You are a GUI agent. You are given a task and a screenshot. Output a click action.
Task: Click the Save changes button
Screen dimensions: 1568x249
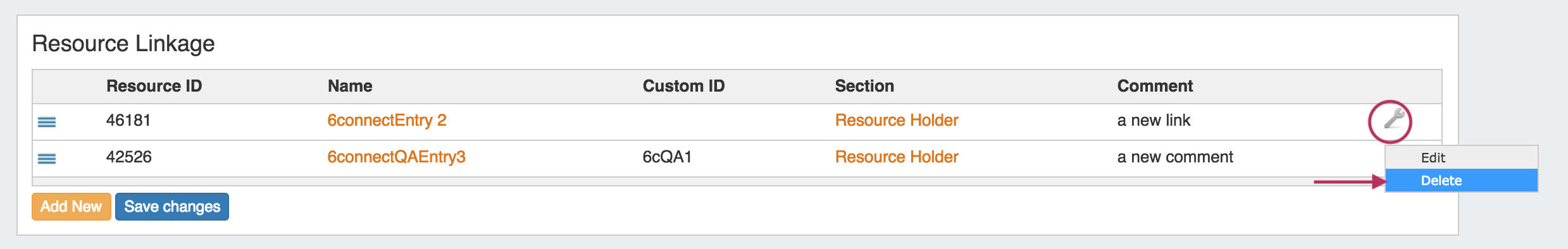pyautogui.click(x=172, y=207)
